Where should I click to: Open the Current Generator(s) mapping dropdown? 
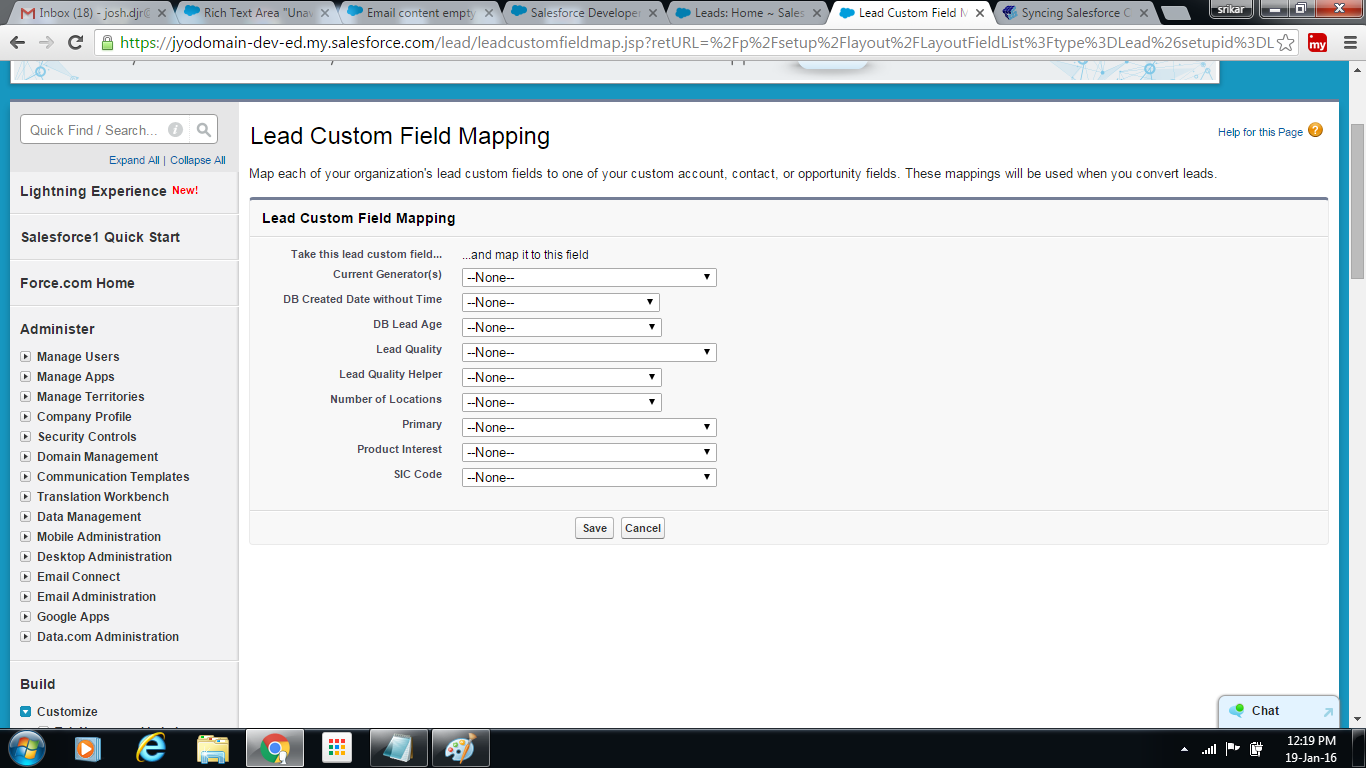589,277
